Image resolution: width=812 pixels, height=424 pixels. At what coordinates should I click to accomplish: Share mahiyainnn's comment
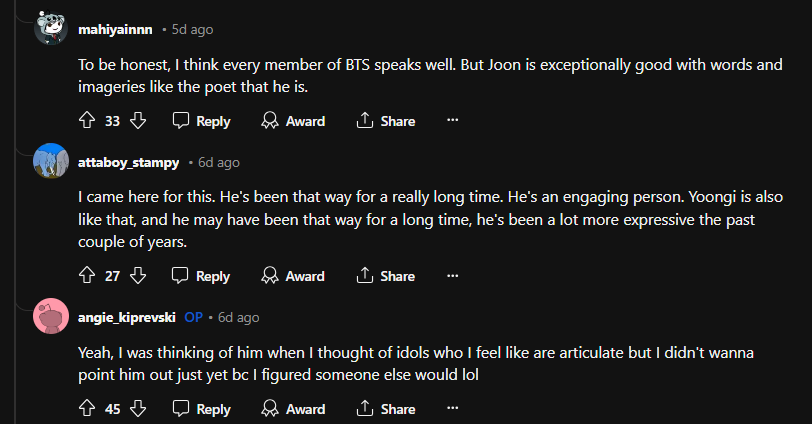(x=385, y=121)
